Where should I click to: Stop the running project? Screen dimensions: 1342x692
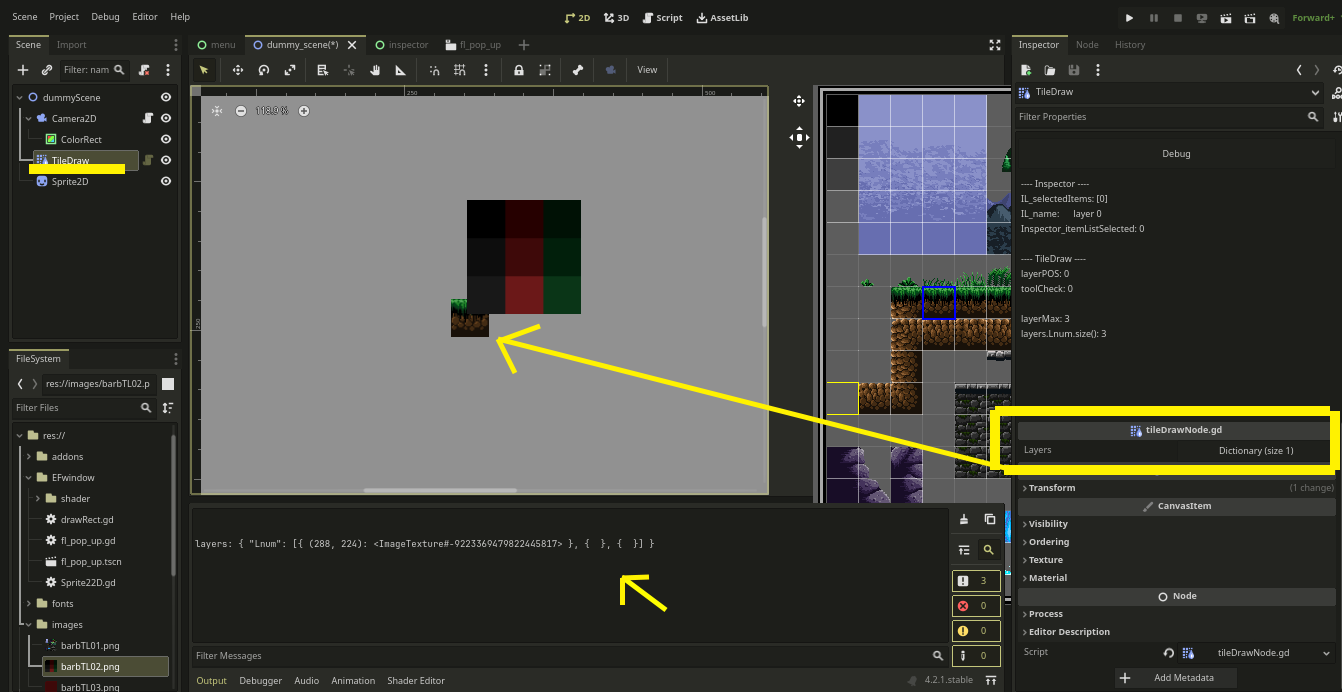click(1177, 18)
